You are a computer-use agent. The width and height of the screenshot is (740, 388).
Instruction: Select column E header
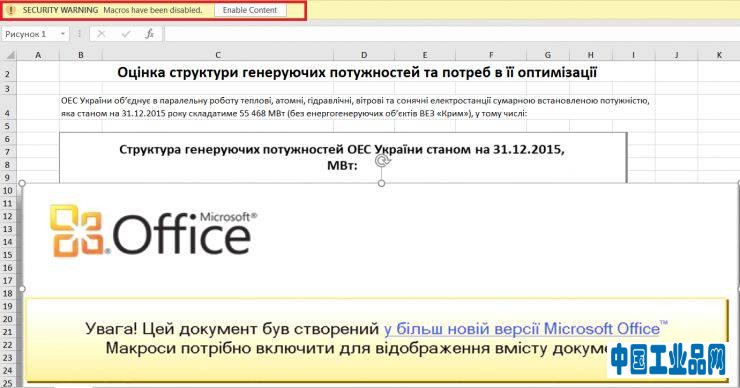click(x=425, y=55)
